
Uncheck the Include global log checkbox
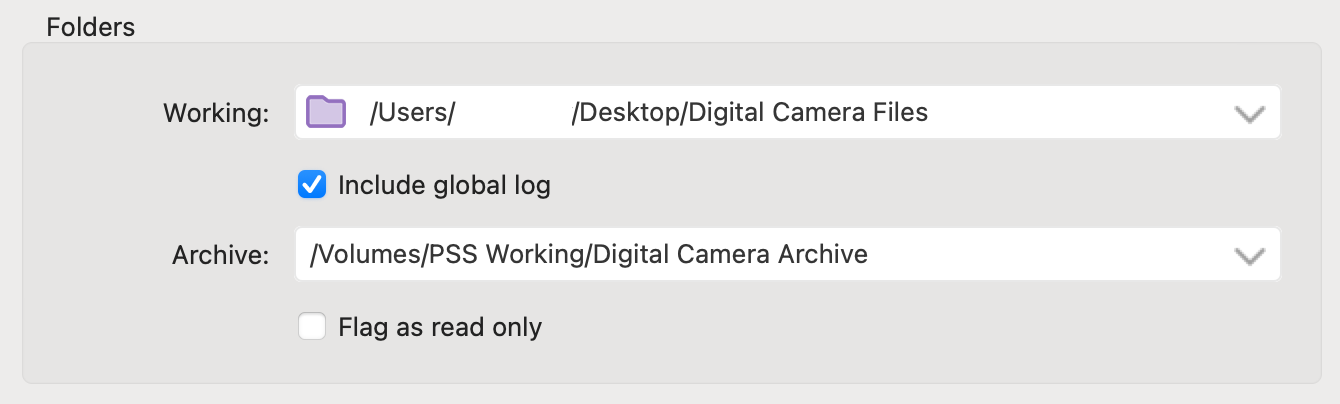click(312, 185)
